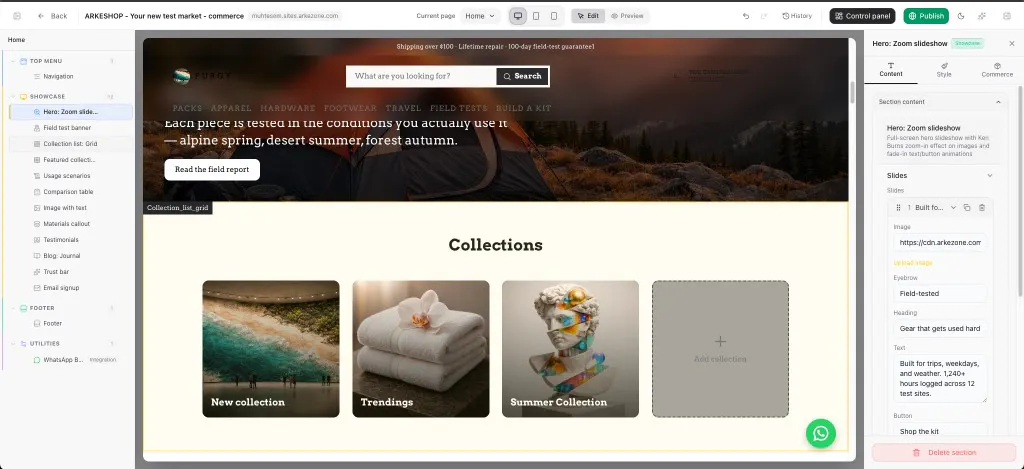Collapse the Section content group

998,102
